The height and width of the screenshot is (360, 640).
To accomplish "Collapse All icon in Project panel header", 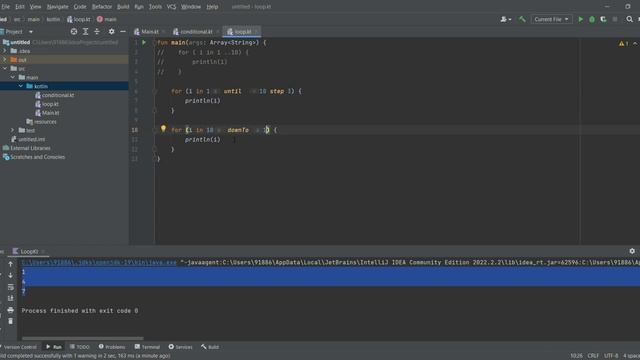I will click(x=97, y=31).
